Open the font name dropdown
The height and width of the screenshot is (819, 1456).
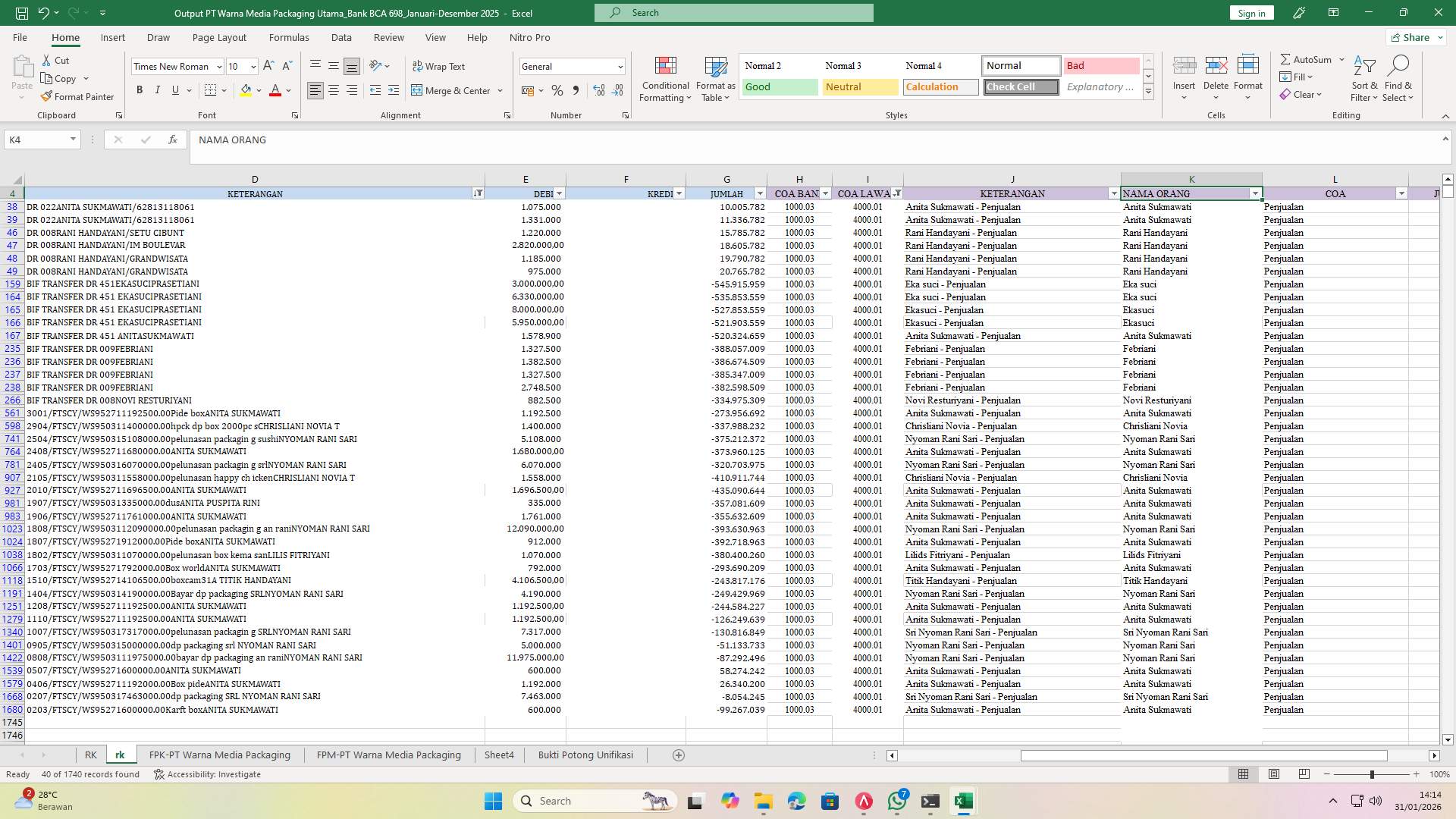tap(219, 66)
